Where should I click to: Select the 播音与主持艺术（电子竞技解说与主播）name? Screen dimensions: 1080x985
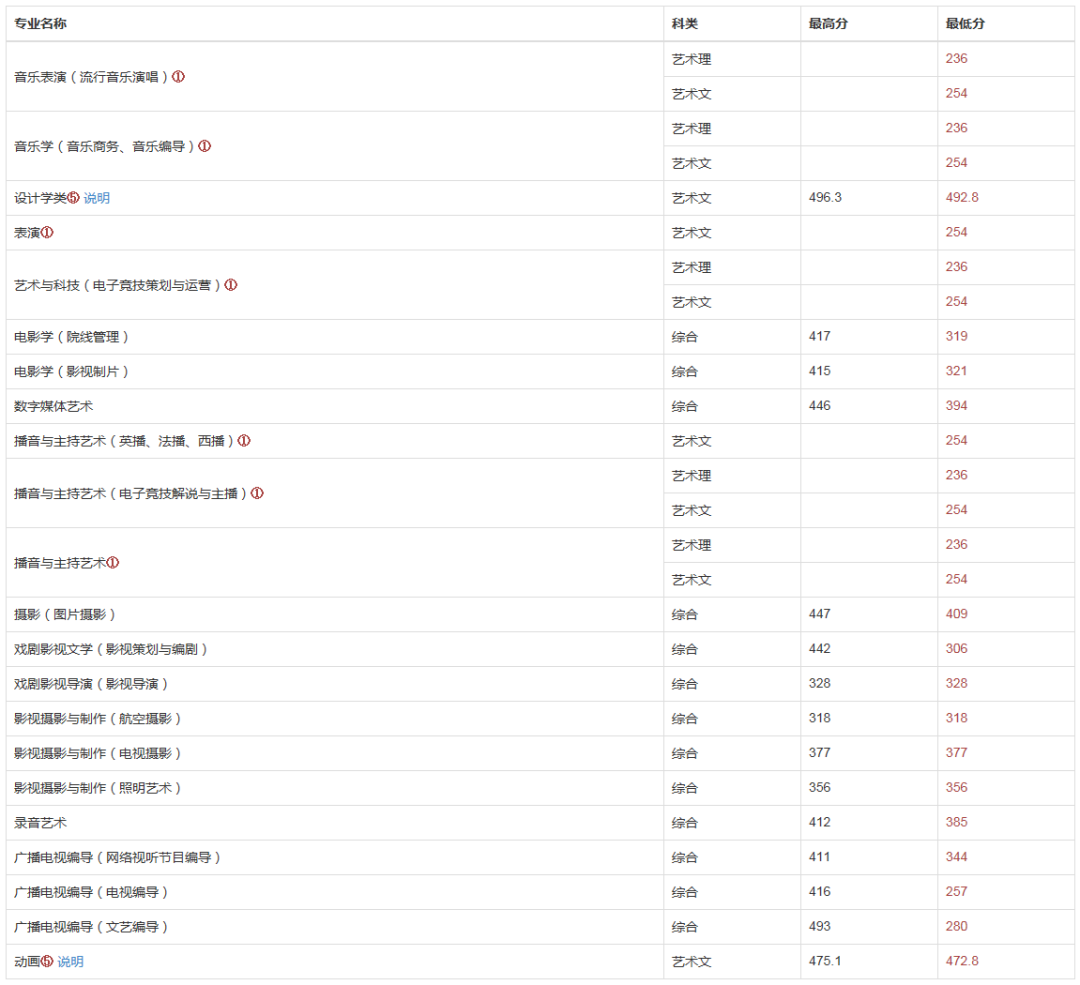tap(132, 494)
